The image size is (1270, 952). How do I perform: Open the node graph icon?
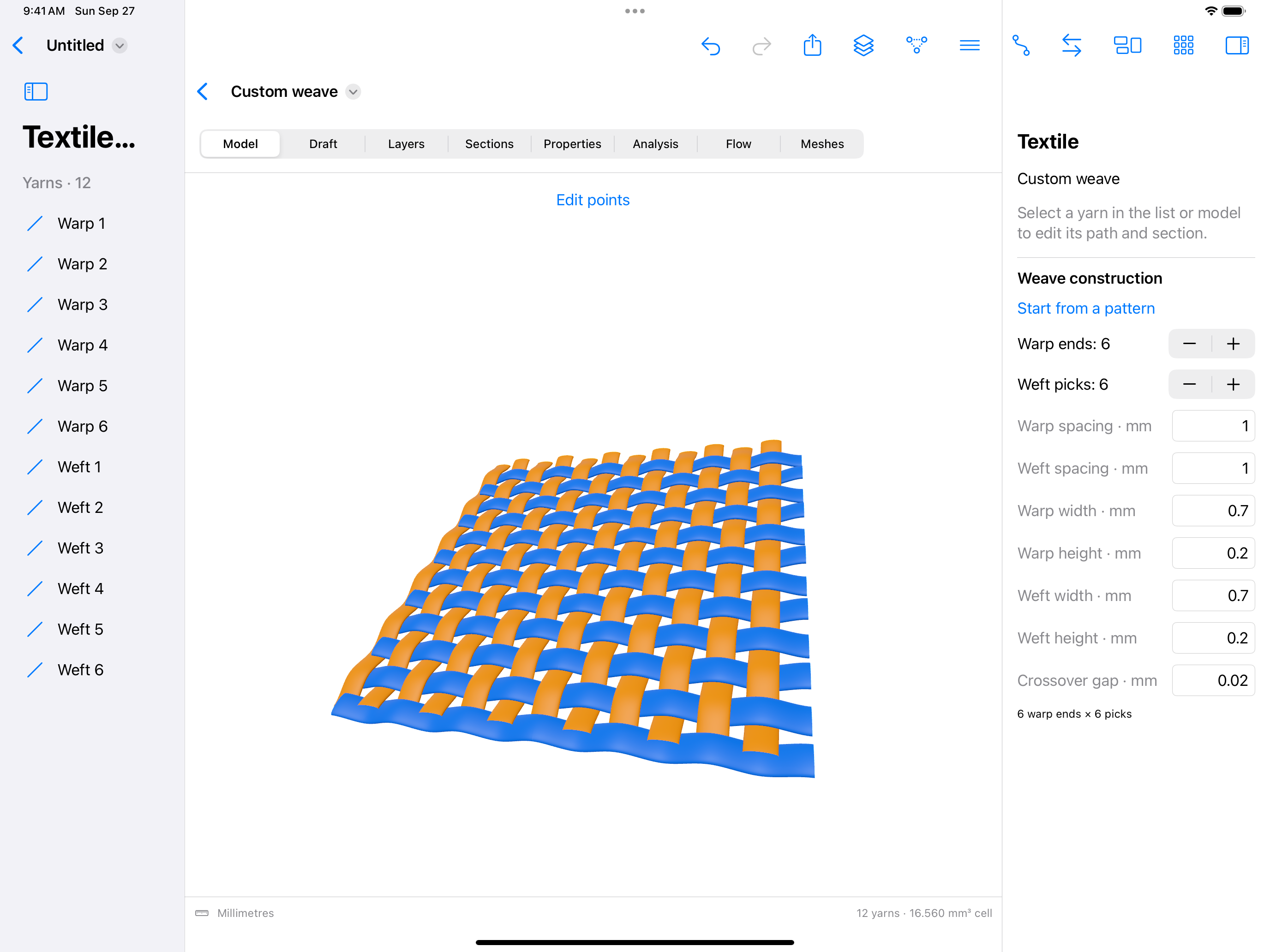pos(917,45)
